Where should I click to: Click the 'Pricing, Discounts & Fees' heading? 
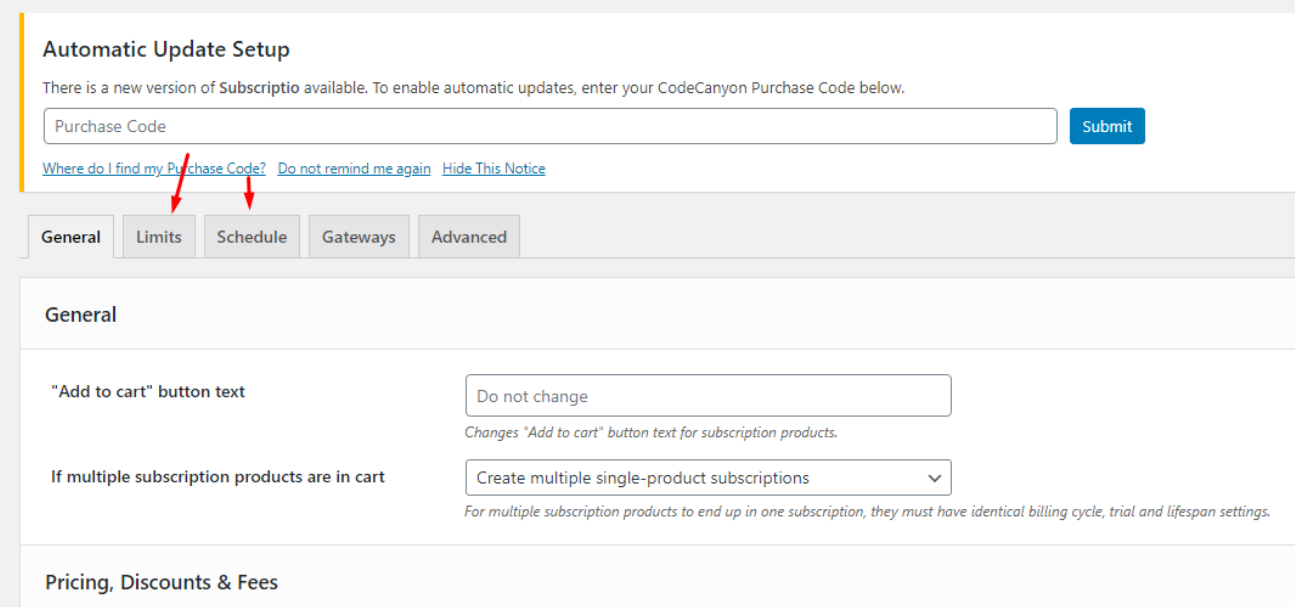point(161,582)
